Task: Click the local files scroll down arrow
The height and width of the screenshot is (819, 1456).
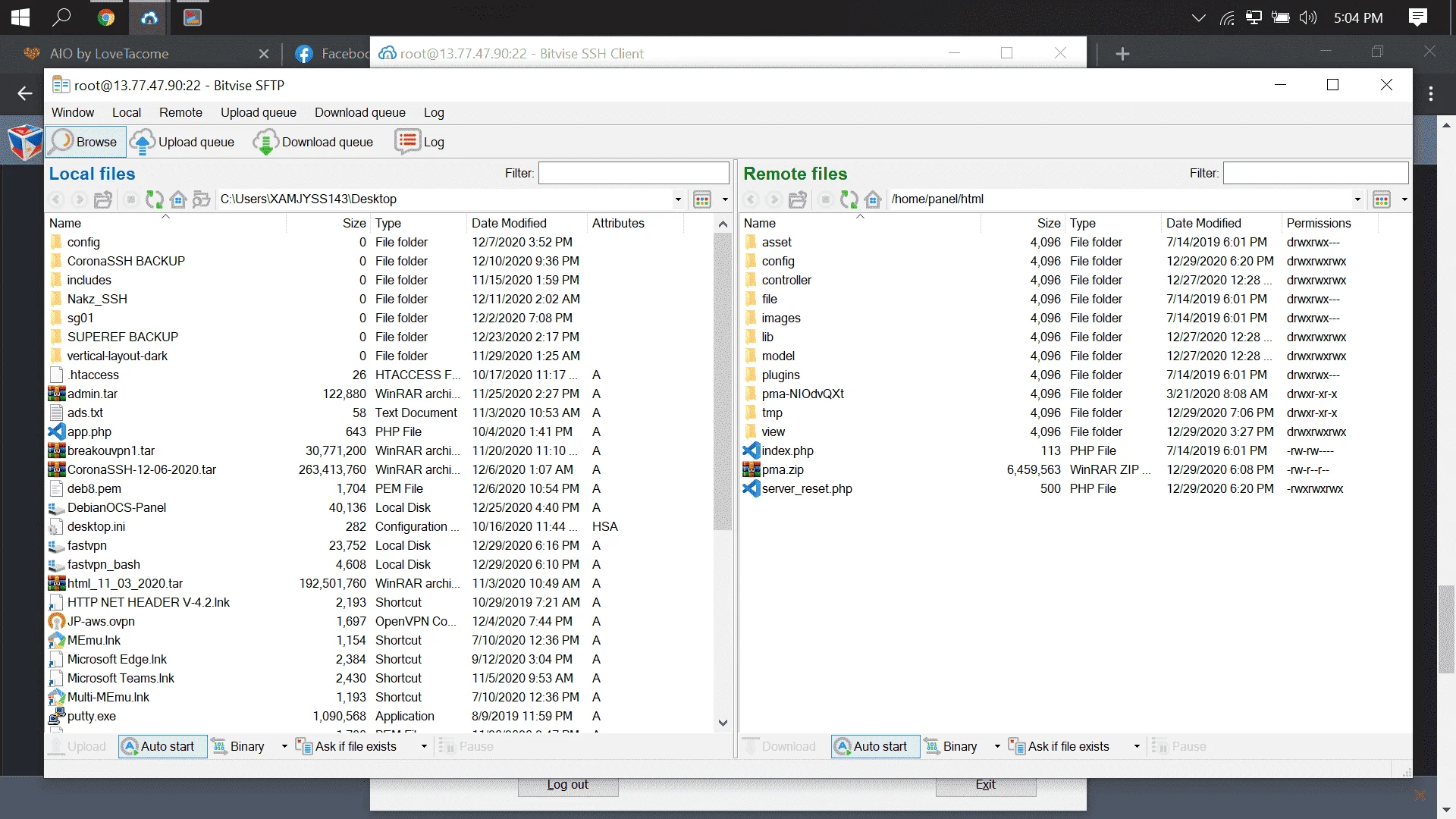Action: point(723,723)
